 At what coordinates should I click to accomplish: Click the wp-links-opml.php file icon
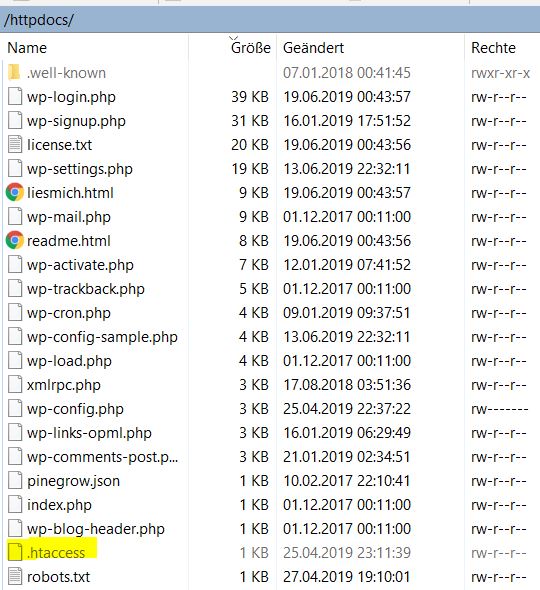coord(15,433)
